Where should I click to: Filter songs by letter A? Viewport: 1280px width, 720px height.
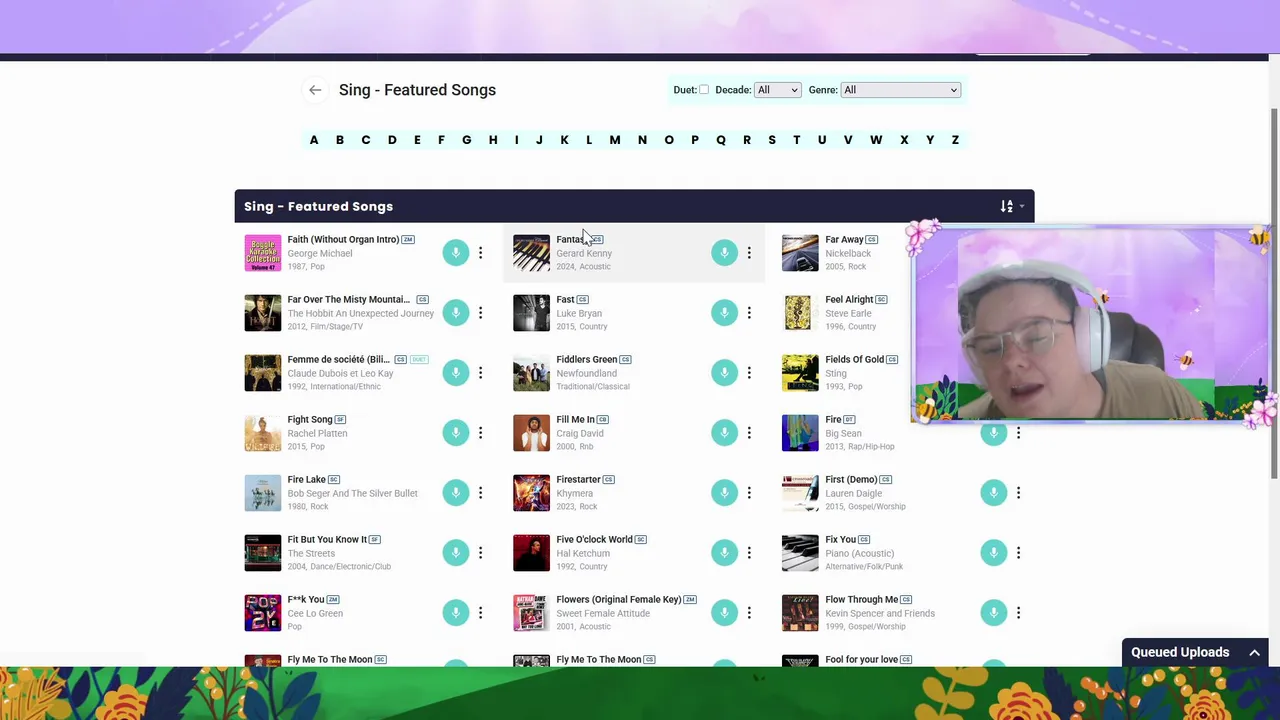pyautogui.click(x=314, y=140)
